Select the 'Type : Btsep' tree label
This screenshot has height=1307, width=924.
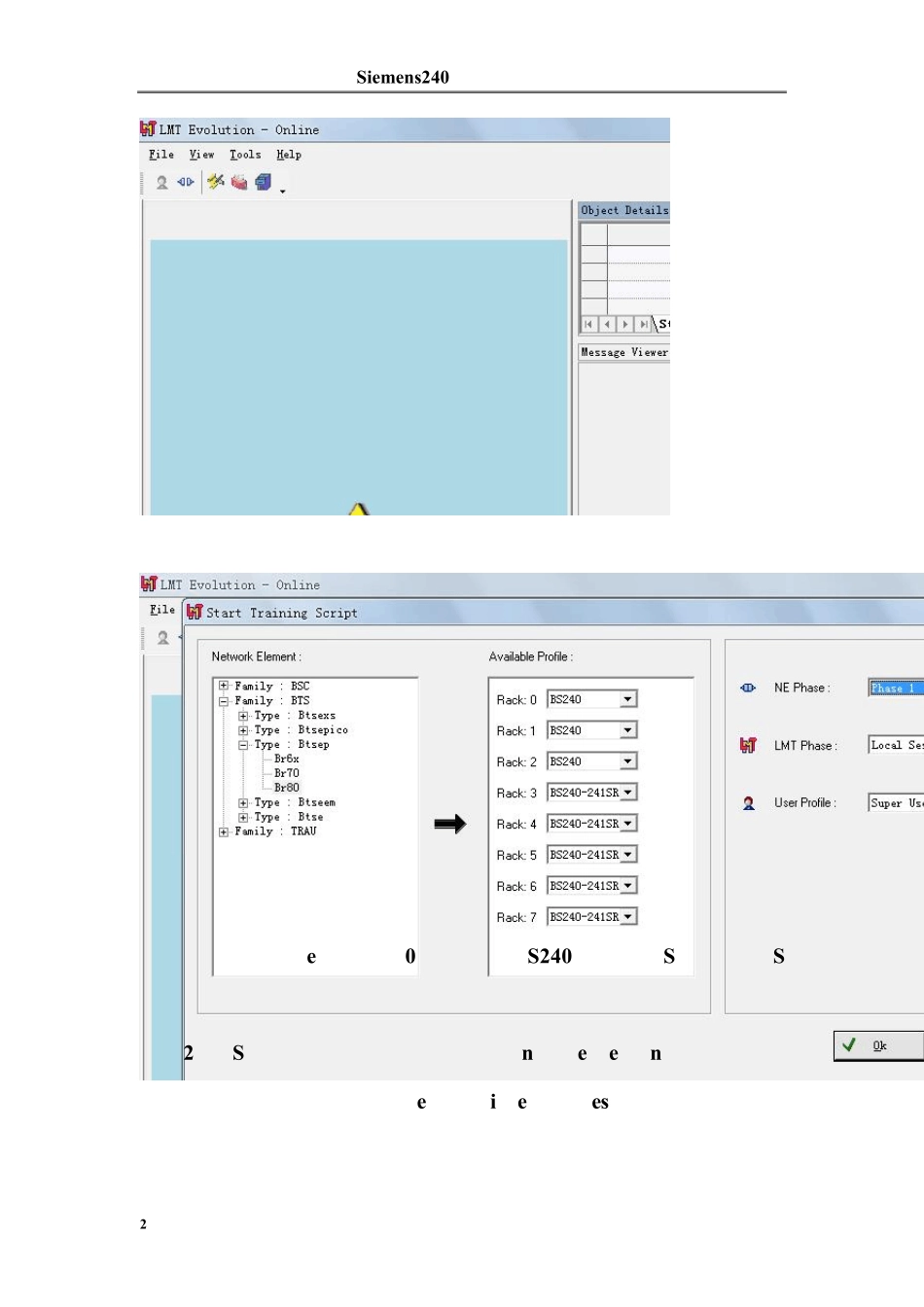tap(292, 745)
